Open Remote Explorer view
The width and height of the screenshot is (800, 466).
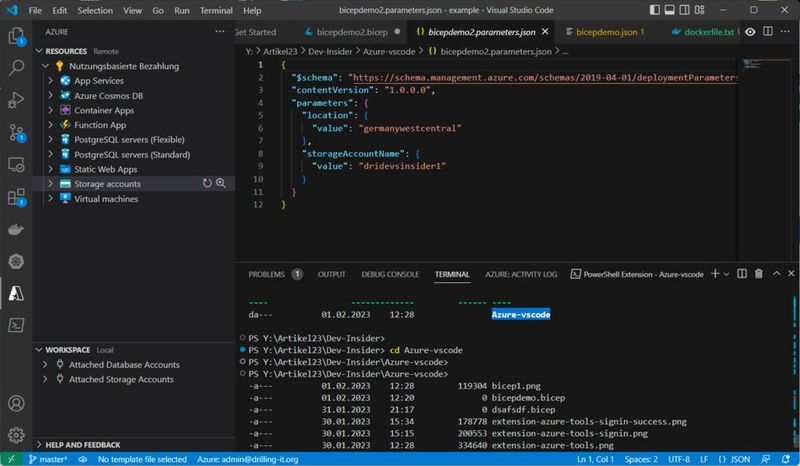point(16,164)
